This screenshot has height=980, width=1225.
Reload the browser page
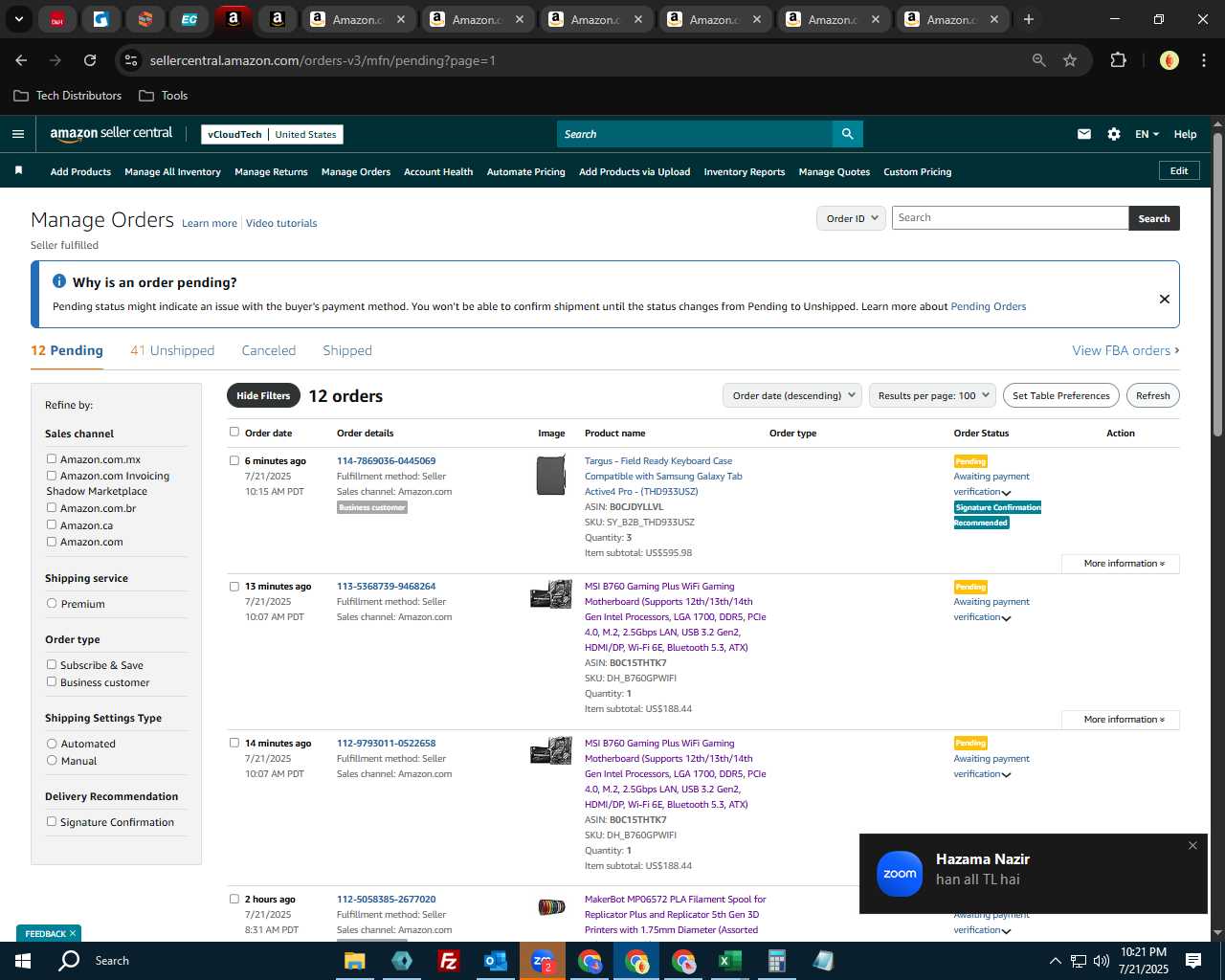click(x=90, y=60)
